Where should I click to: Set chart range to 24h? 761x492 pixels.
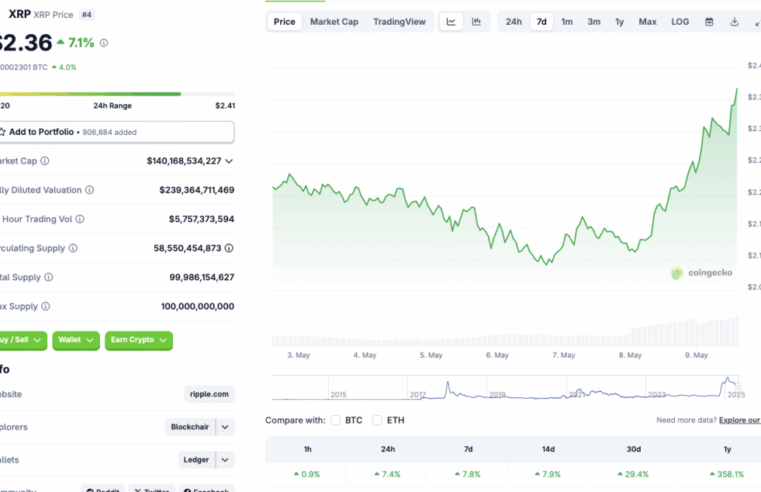tap(513, 22)
